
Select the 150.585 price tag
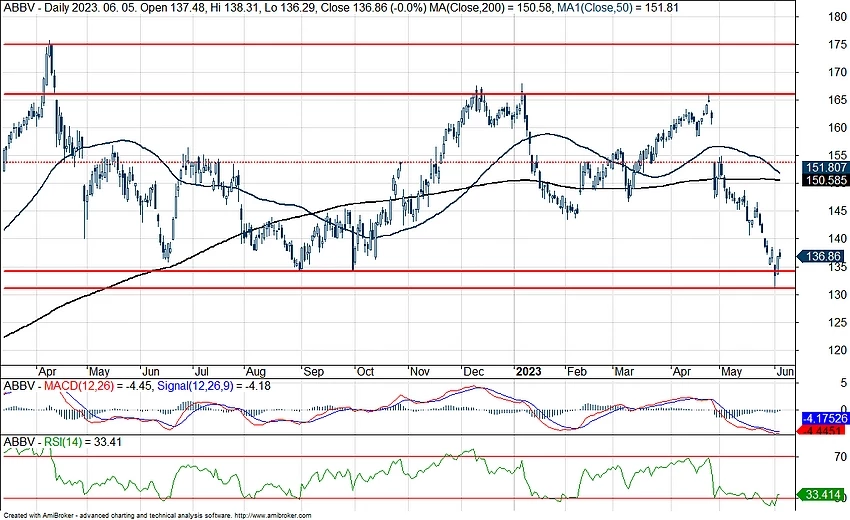[826, 180]
